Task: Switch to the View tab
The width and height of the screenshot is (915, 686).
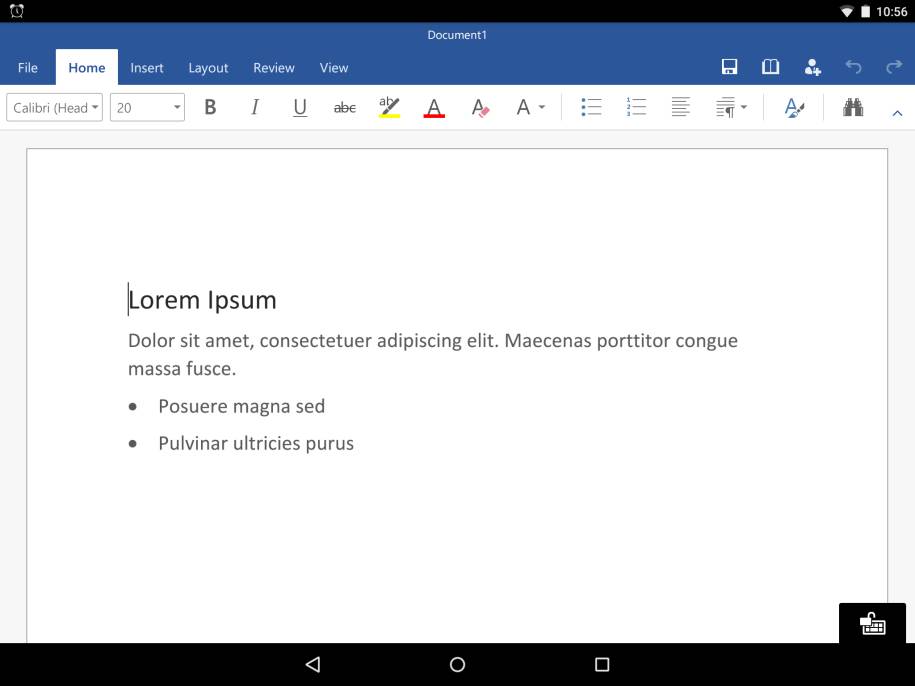Action: [334, 68]
